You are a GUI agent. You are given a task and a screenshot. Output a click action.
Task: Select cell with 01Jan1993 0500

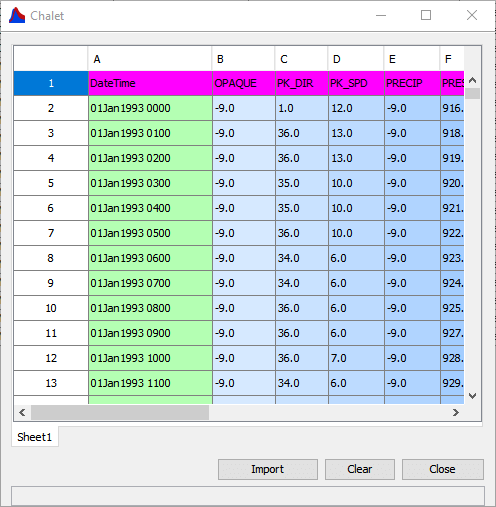coord(150,233)
